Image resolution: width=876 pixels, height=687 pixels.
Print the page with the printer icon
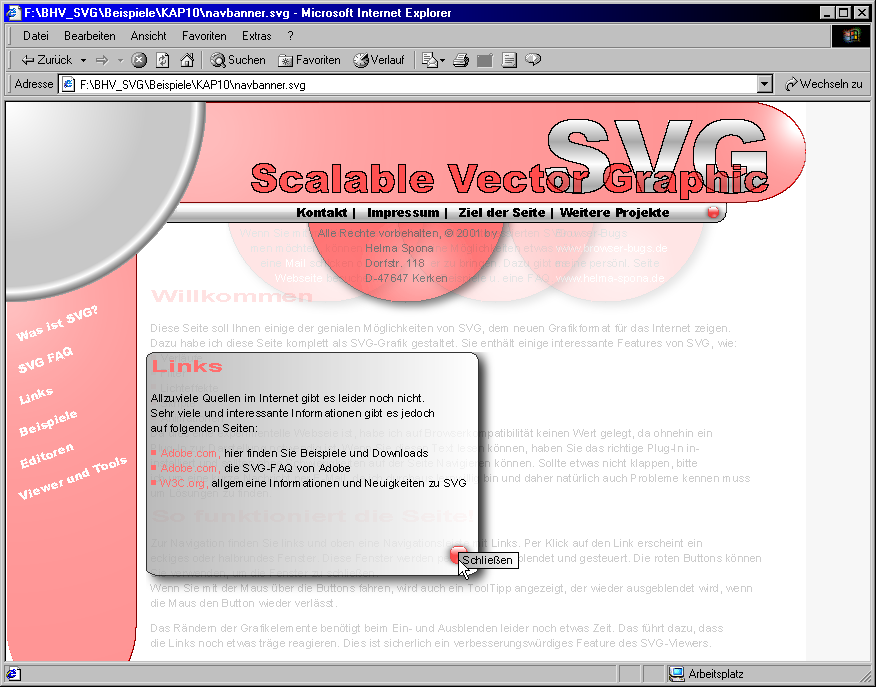(461, 60)
